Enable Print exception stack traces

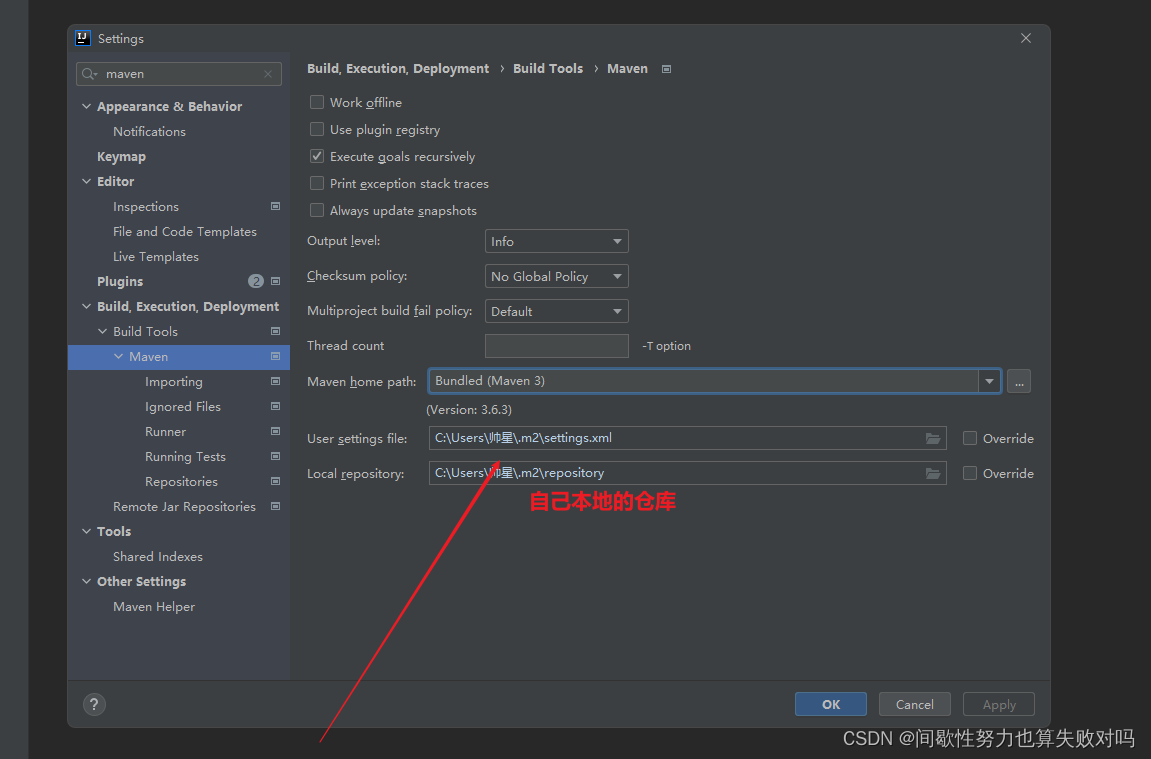click(316, 184)
